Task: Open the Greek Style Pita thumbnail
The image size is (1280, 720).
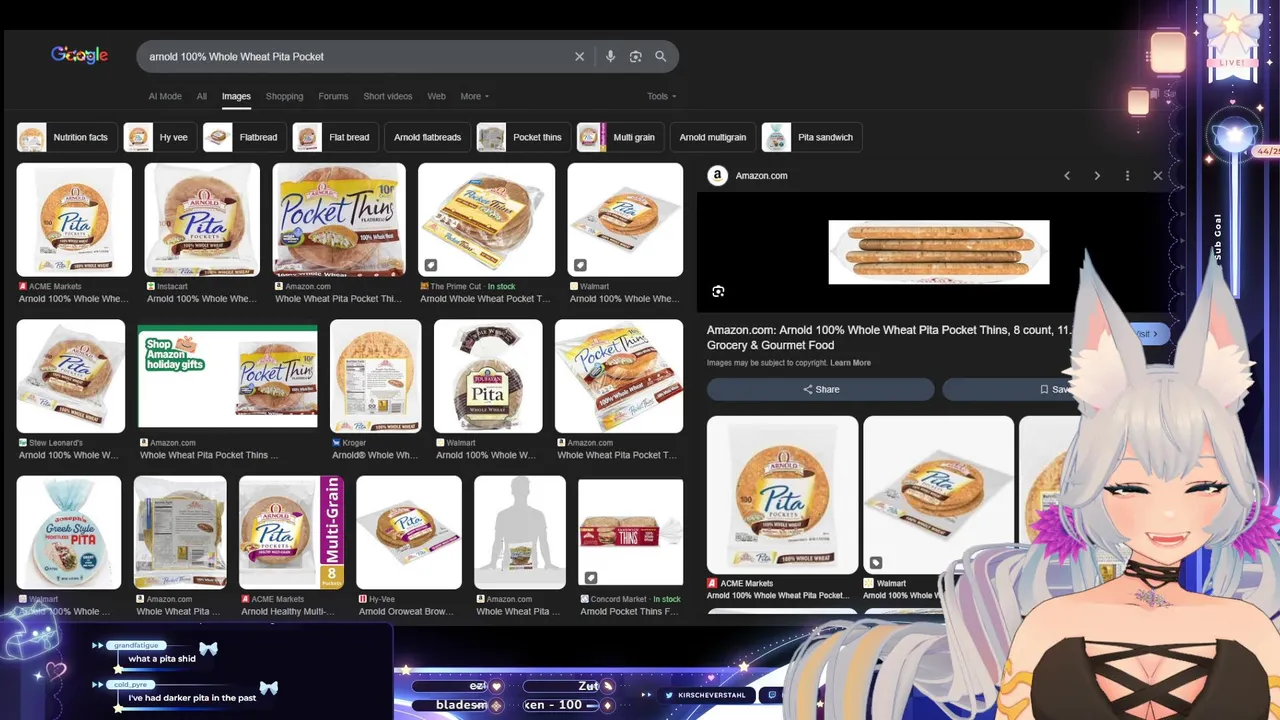Action: [x=69, y=532]
